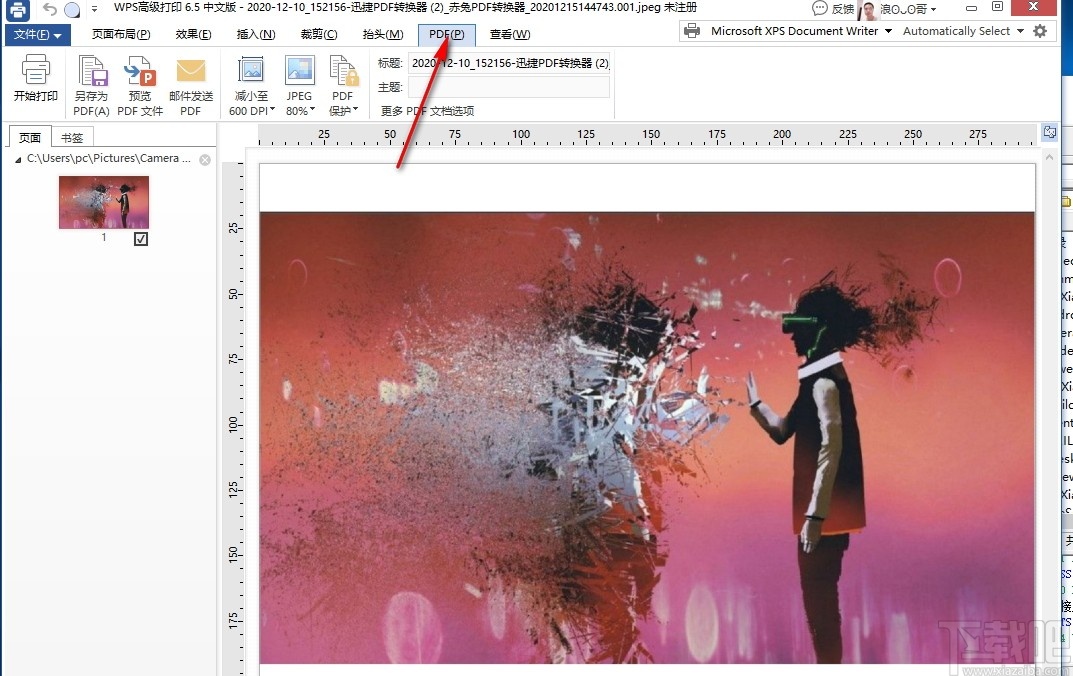1073x676 pixels.
Task: Close the C:\Users\pc\Pictures path entry
Action: click(206, 158)
